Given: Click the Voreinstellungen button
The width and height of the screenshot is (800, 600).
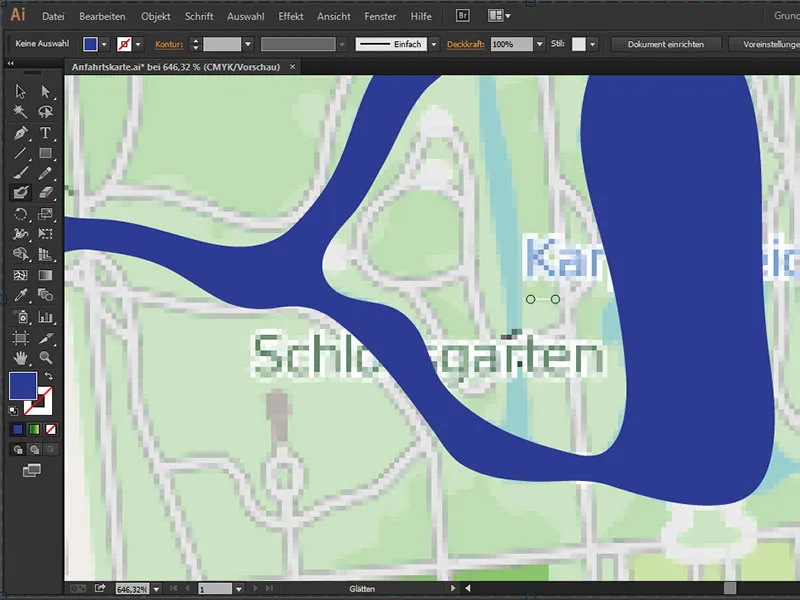Looking at the screenshot, I should (764, 44).
